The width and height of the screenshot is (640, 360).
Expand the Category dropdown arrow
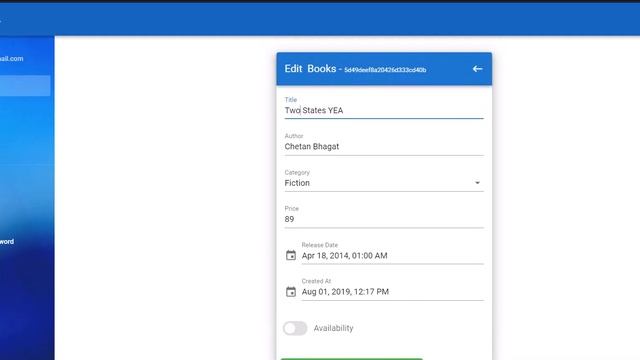[x=477, y=183]
